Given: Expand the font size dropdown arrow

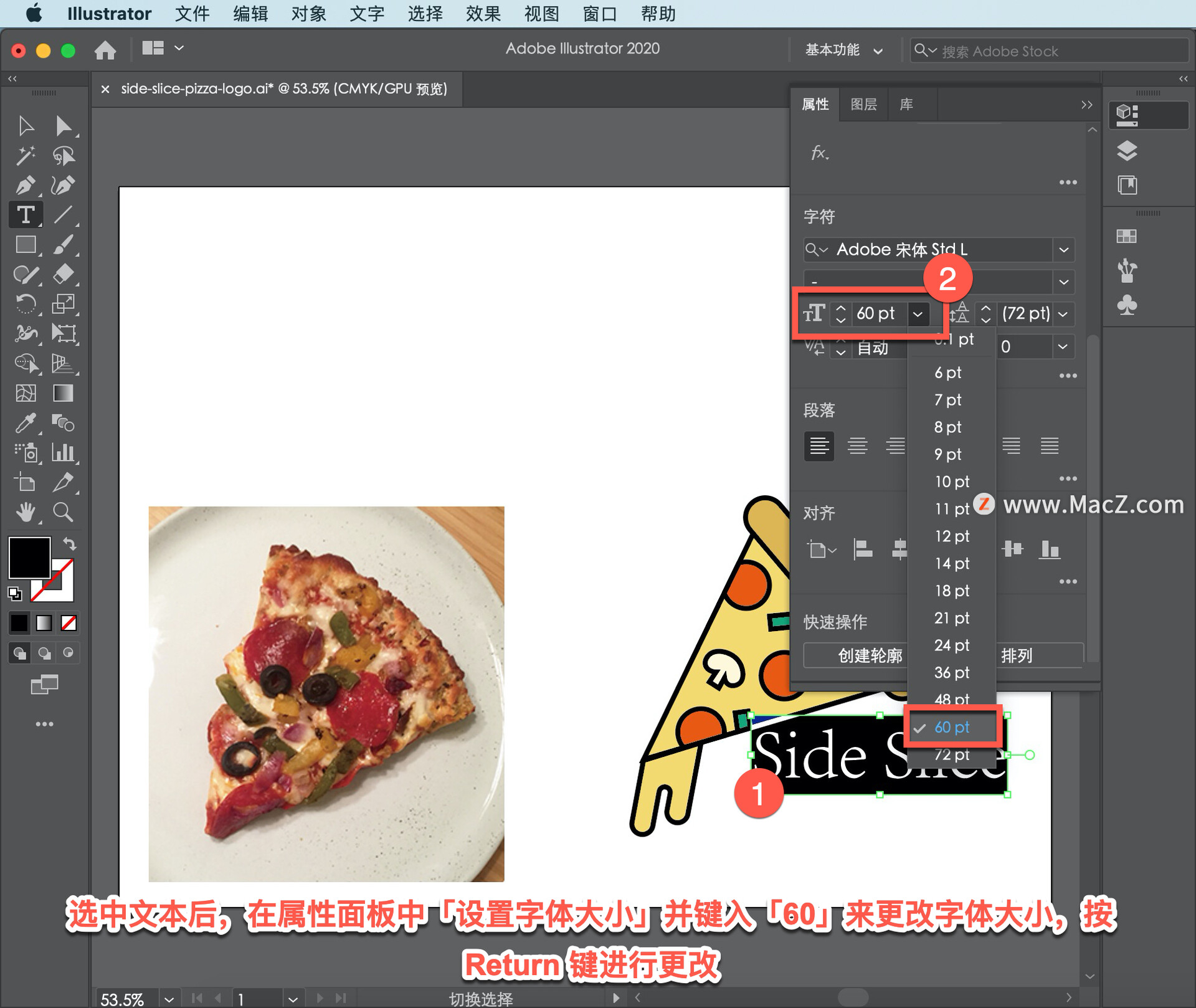Looking at the screenshot, I should click(918, 314).
